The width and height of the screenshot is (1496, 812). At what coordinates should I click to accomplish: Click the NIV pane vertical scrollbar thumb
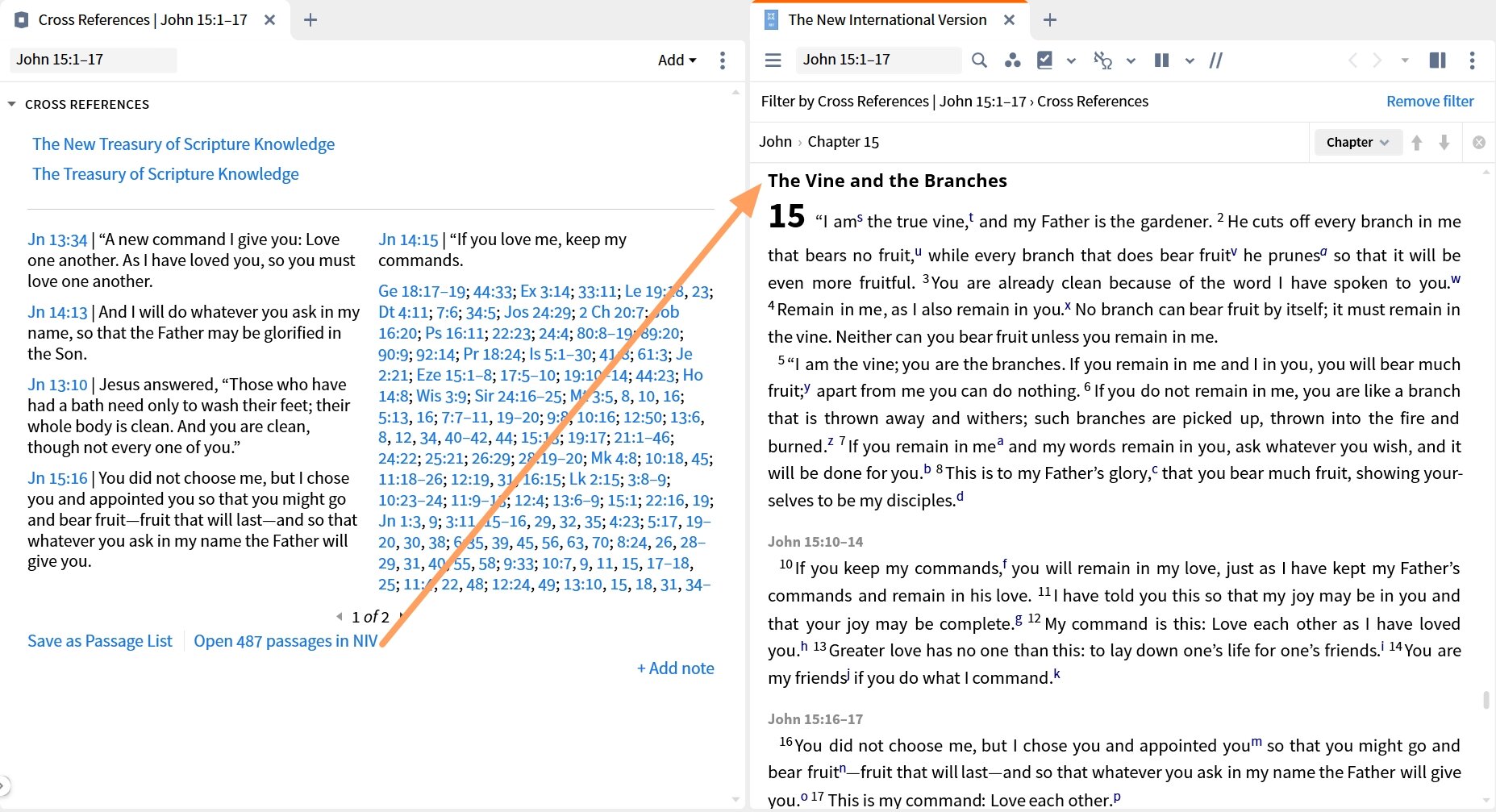click(1486, 699)
